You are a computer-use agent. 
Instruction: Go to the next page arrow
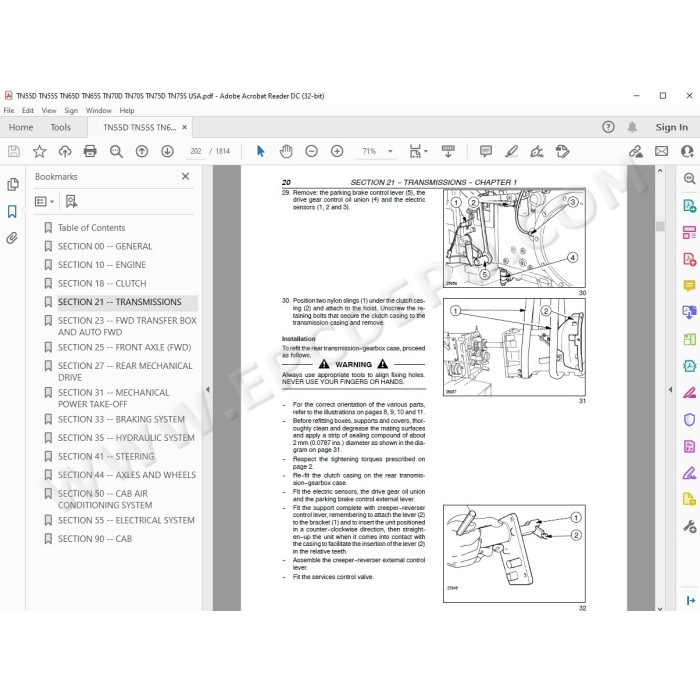coord(167,151)
